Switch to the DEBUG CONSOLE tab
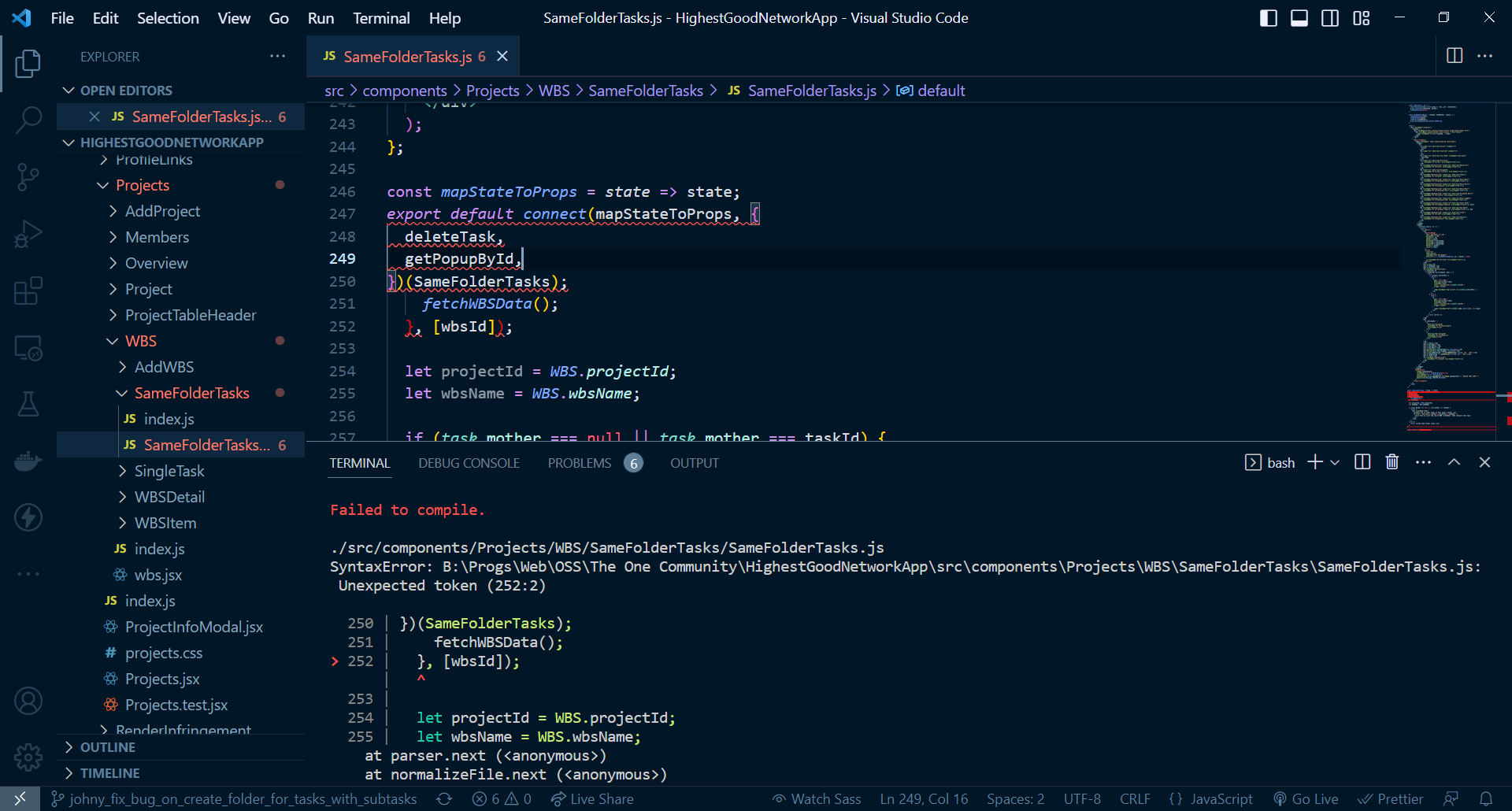The image size is (1512, 811). click(x=469, y=463)
